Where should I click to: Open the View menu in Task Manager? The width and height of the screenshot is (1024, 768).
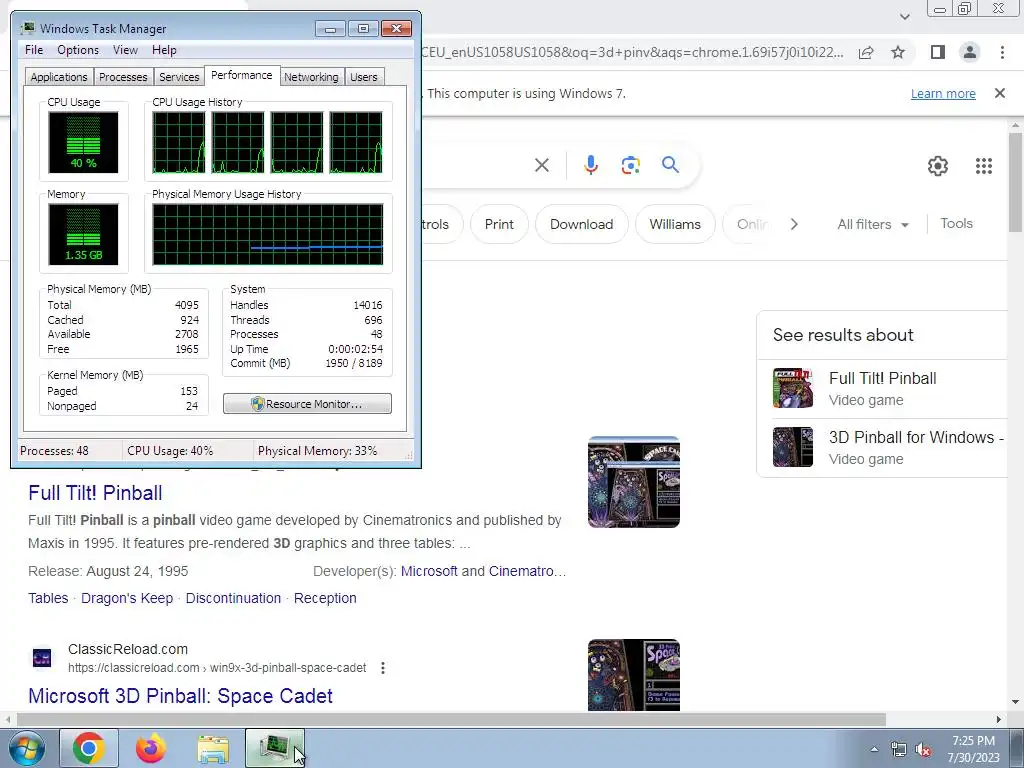[x=125, y=50]
